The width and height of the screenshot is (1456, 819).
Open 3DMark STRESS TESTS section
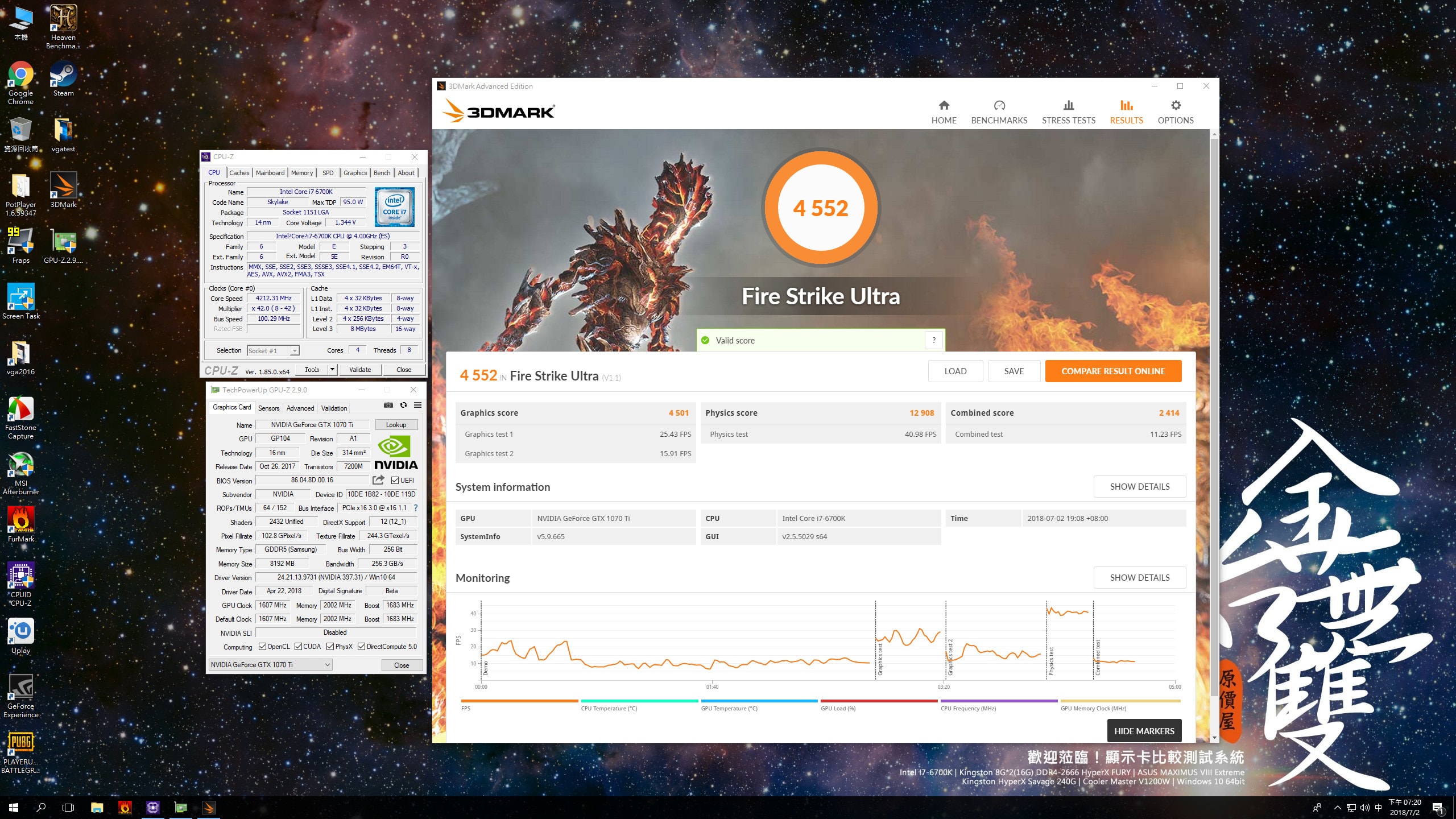[x=1068, y=112]
